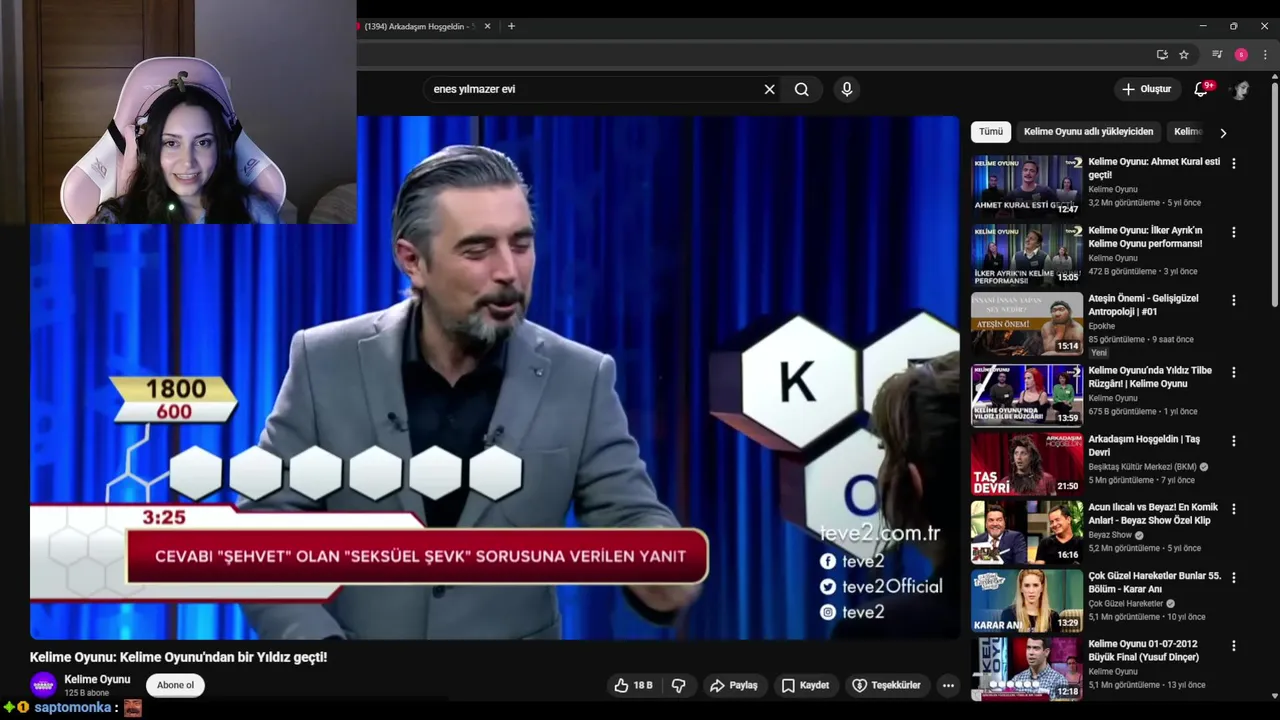Save video with Kaydet button
The height and width of the screenshot is (720, 1280).
[805, 685]
